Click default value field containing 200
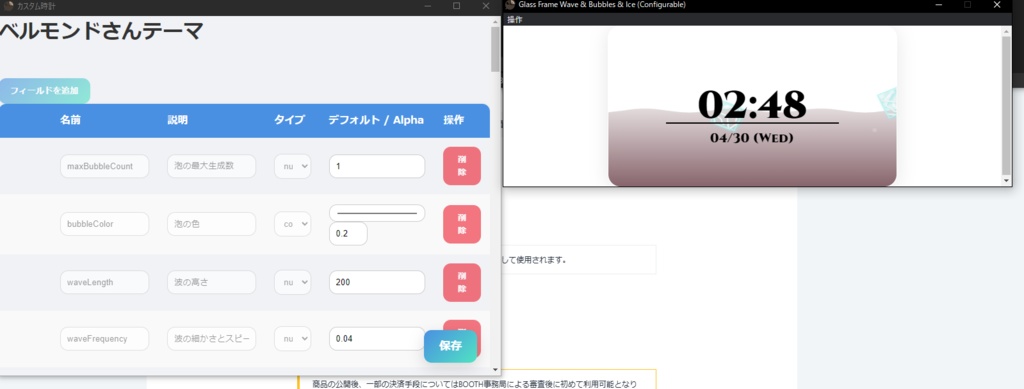This screenshot has width=1024, height=389. pos(377,282)
